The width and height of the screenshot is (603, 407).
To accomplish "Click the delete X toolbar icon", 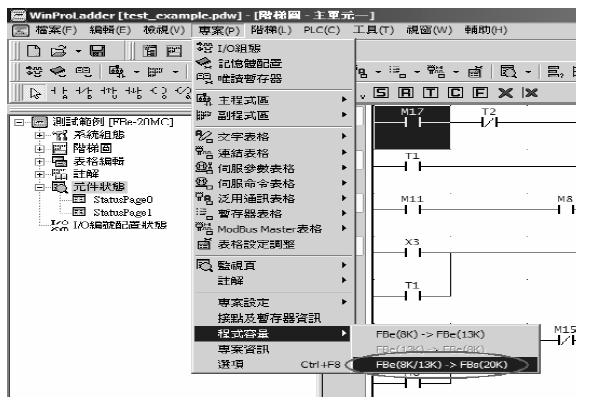I will point(505,93).
